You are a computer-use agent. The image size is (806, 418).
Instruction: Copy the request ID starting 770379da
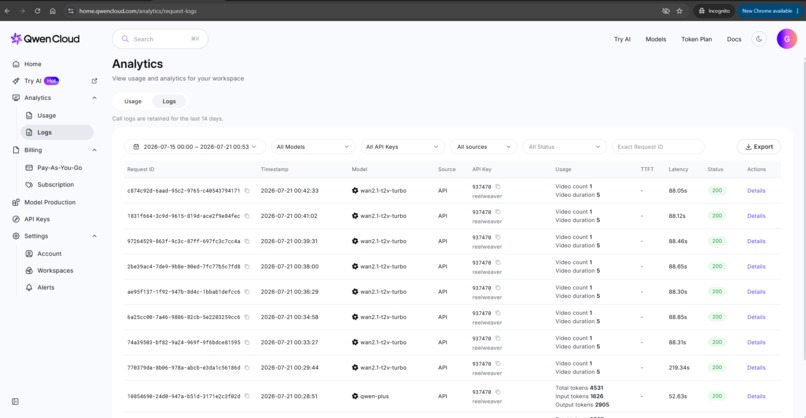click(x=247, y=368)
